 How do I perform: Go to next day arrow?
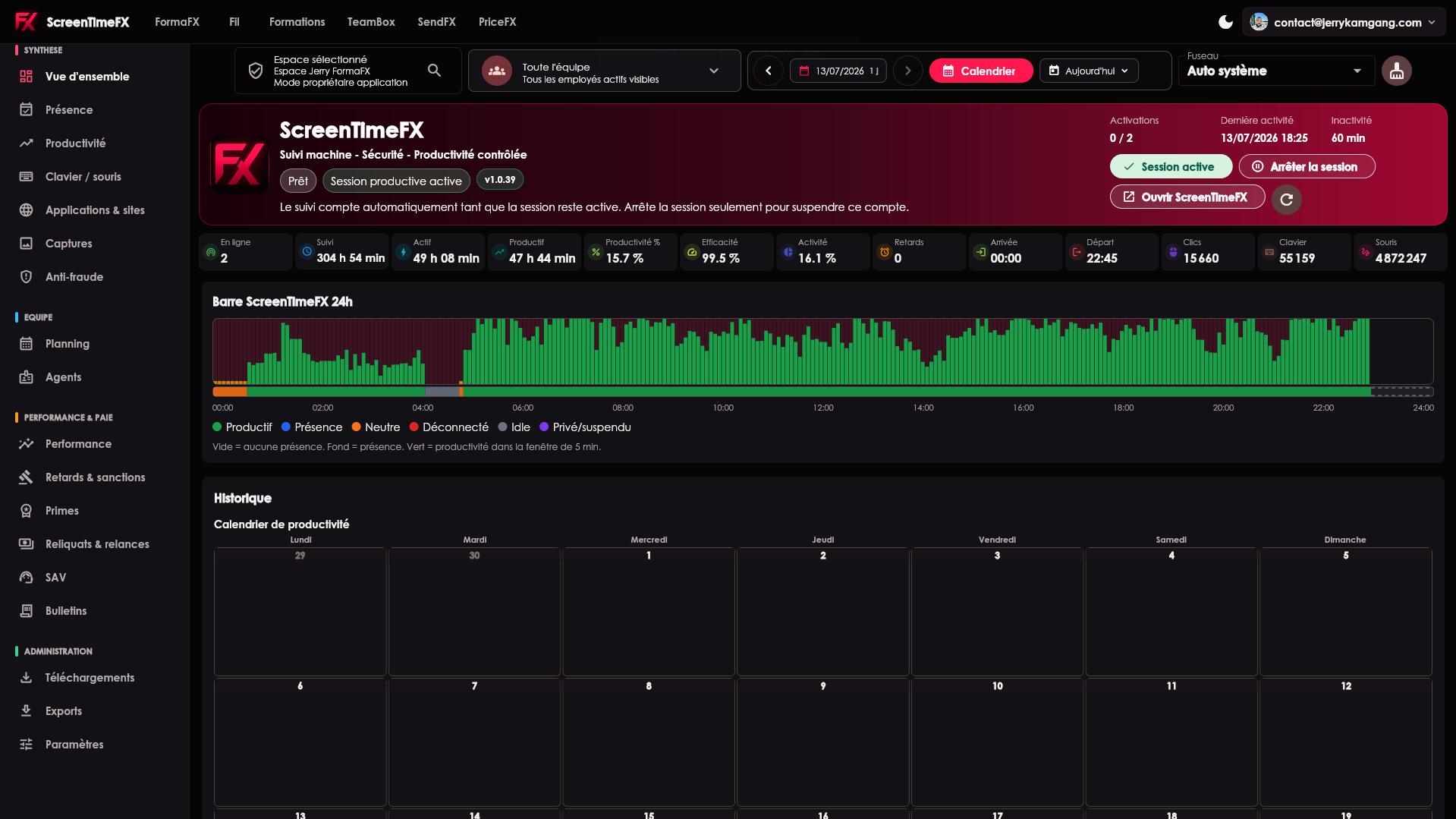pyautogui.click(x=907, y=71)
